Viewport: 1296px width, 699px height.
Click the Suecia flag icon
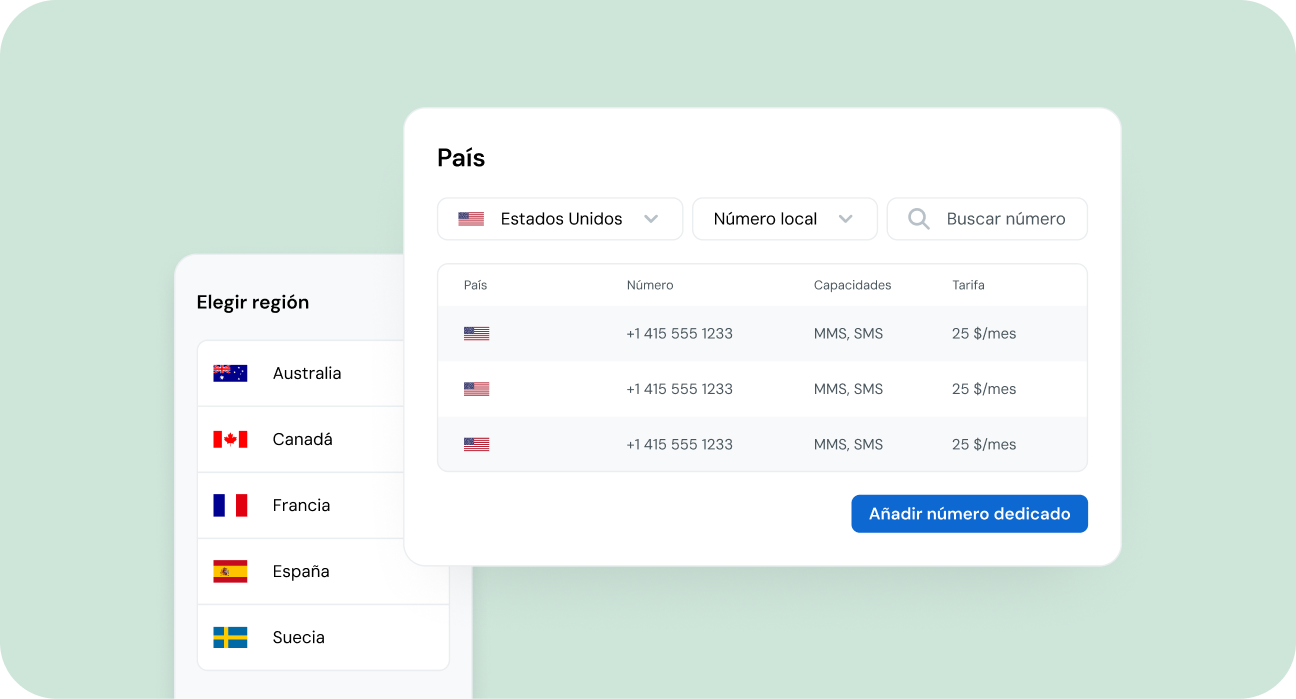pos(230,637)
